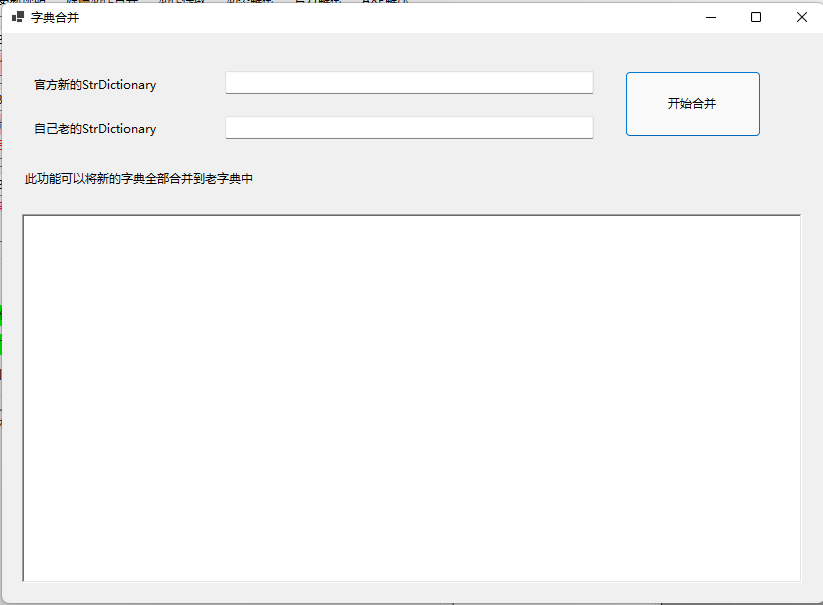Close the 字典合并 window
The image size is (823, 605).
(801, 17)
